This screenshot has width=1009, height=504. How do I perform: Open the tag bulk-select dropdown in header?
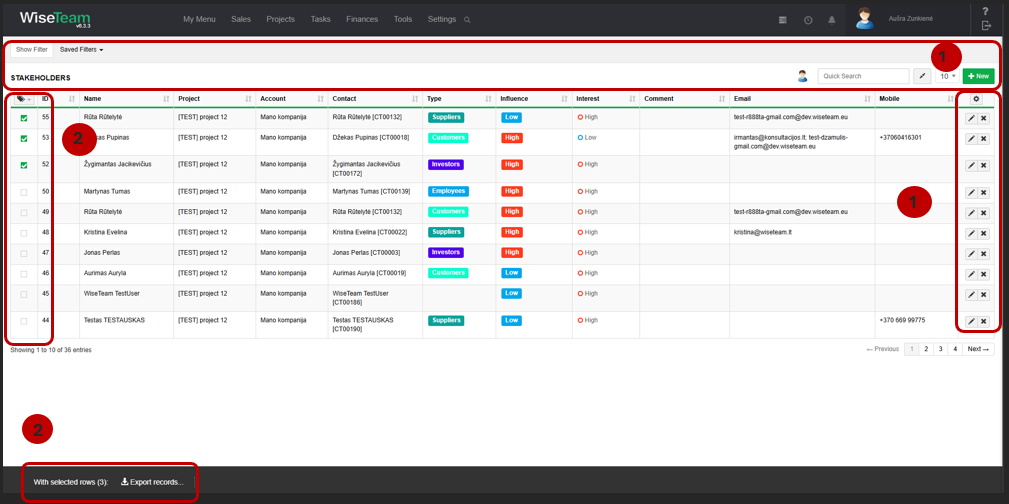tap(24, 99)
